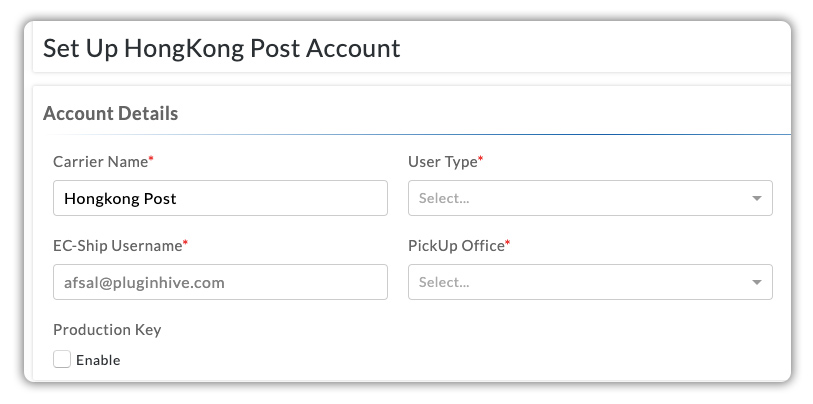Click the PickUp Office dropdown arrow icon
This screenshot has height=404, width=813.
pos(756,283)
